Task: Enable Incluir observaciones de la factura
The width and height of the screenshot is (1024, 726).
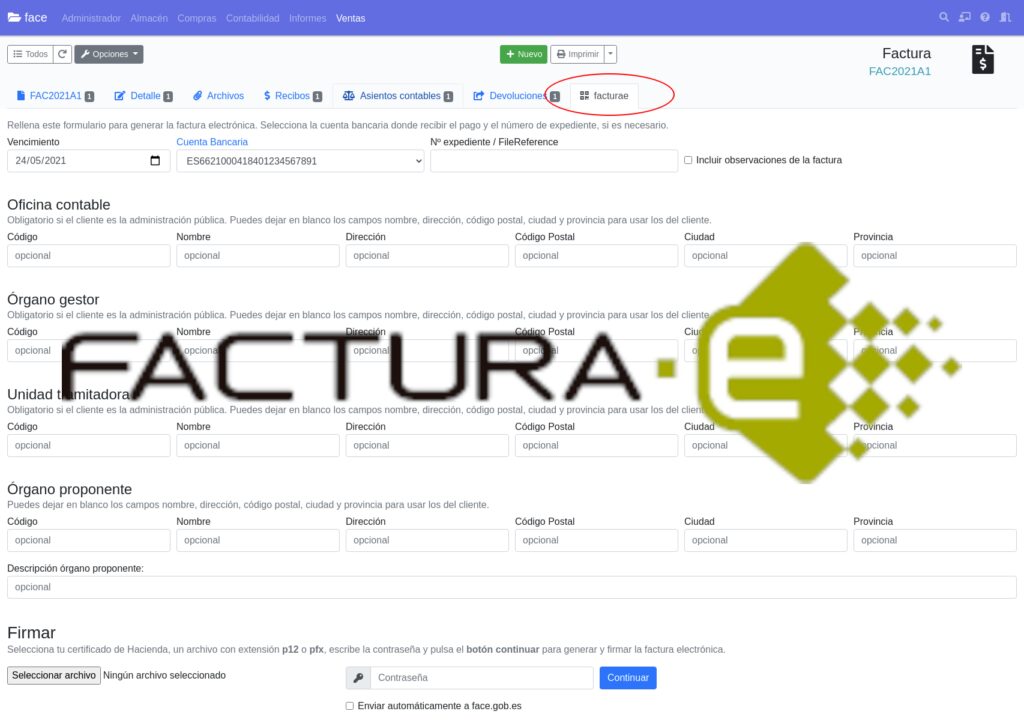Action: (x=688, y=160)
